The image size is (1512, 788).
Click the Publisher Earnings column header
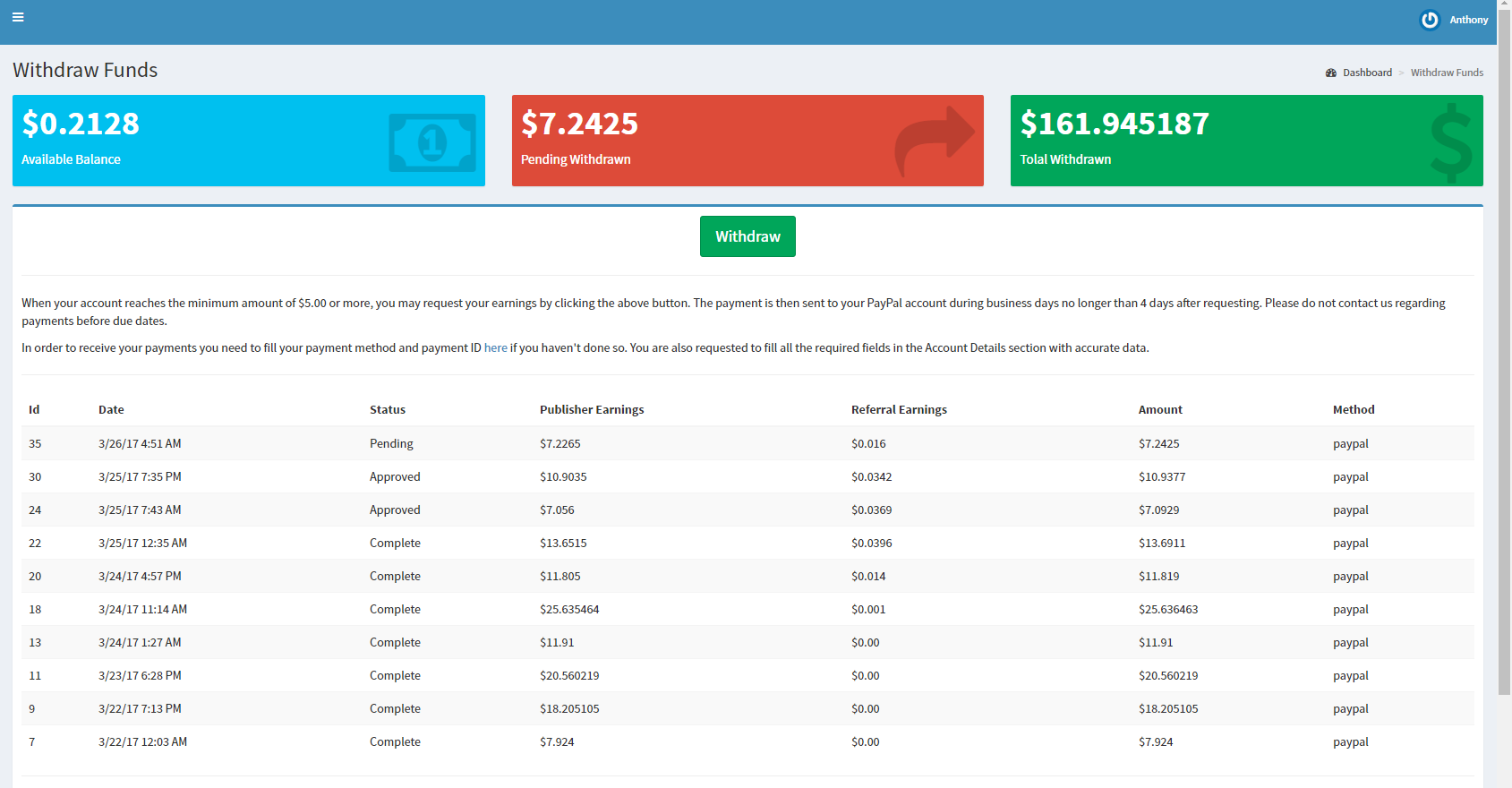(x=592, y=410)
